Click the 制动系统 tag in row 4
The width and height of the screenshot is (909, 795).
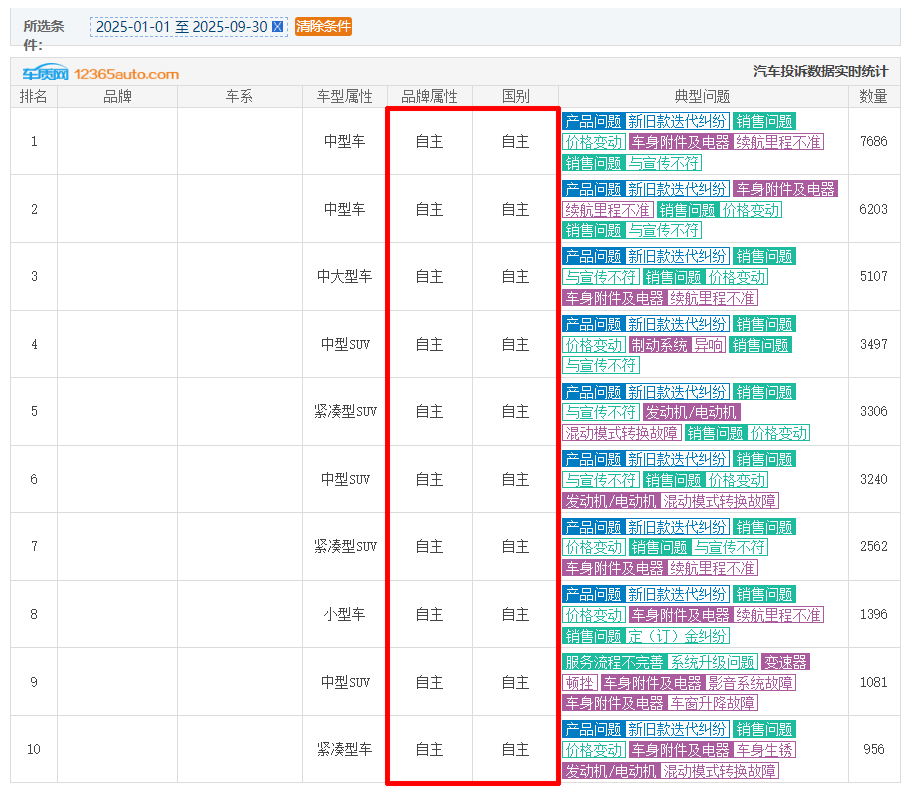(x=659, y=345)
